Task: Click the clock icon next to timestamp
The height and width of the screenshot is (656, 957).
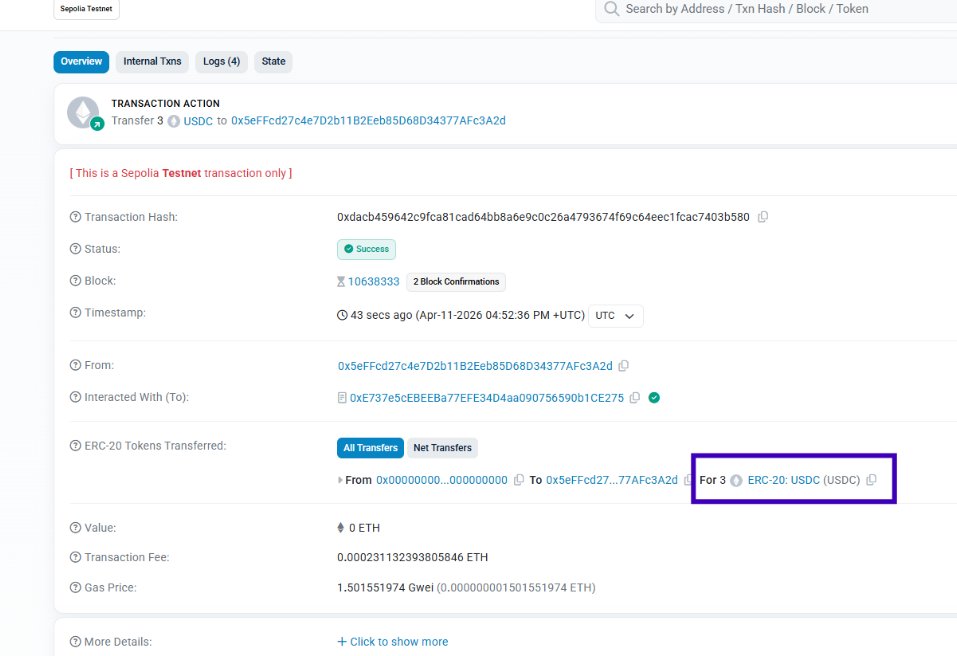Action: point(342,315)
